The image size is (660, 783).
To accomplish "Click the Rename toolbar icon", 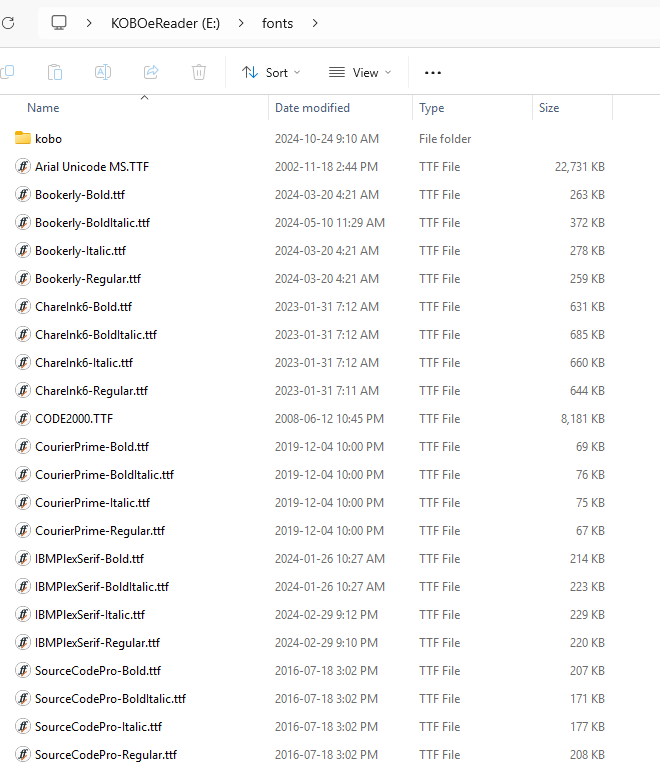I will coord(103,72).
